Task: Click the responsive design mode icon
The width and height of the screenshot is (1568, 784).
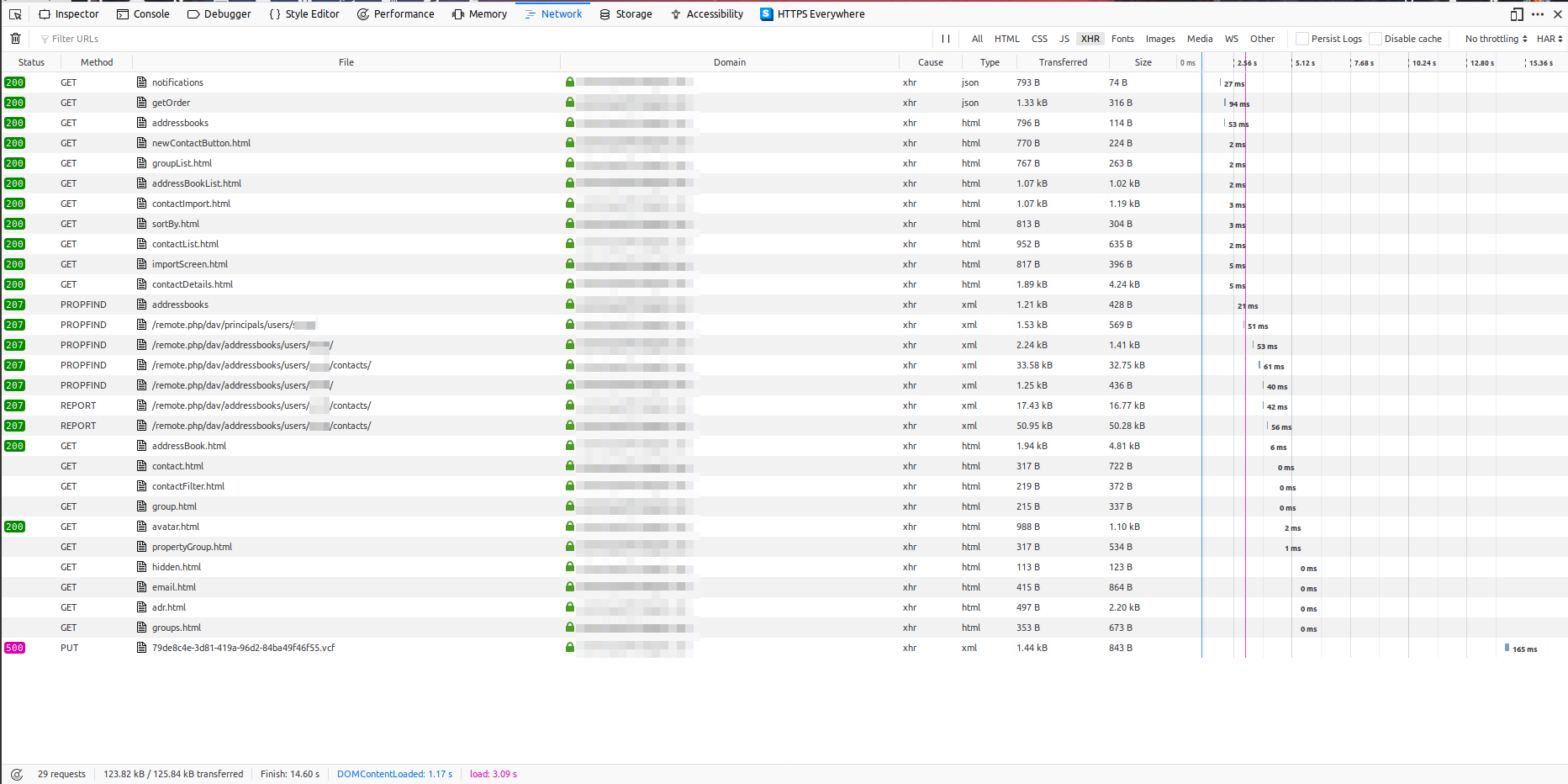Action: [1517, 14]
